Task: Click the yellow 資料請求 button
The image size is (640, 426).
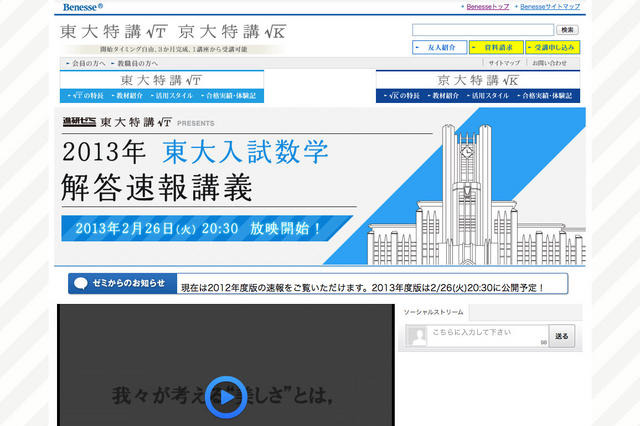Action: pyautogui.click(x=496, y=47)
